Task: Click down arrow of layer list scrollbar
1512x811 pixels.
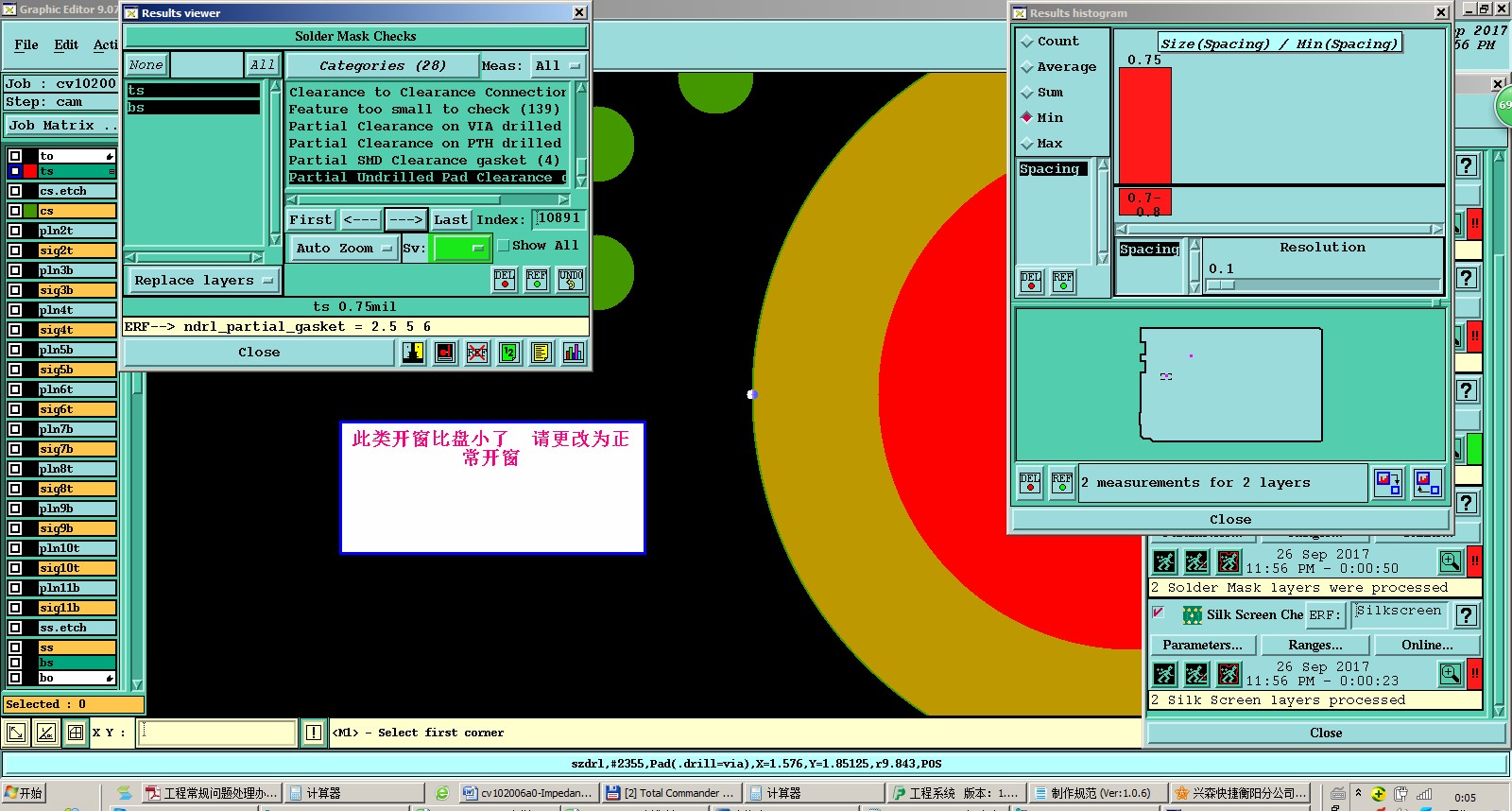Action: 137,685
